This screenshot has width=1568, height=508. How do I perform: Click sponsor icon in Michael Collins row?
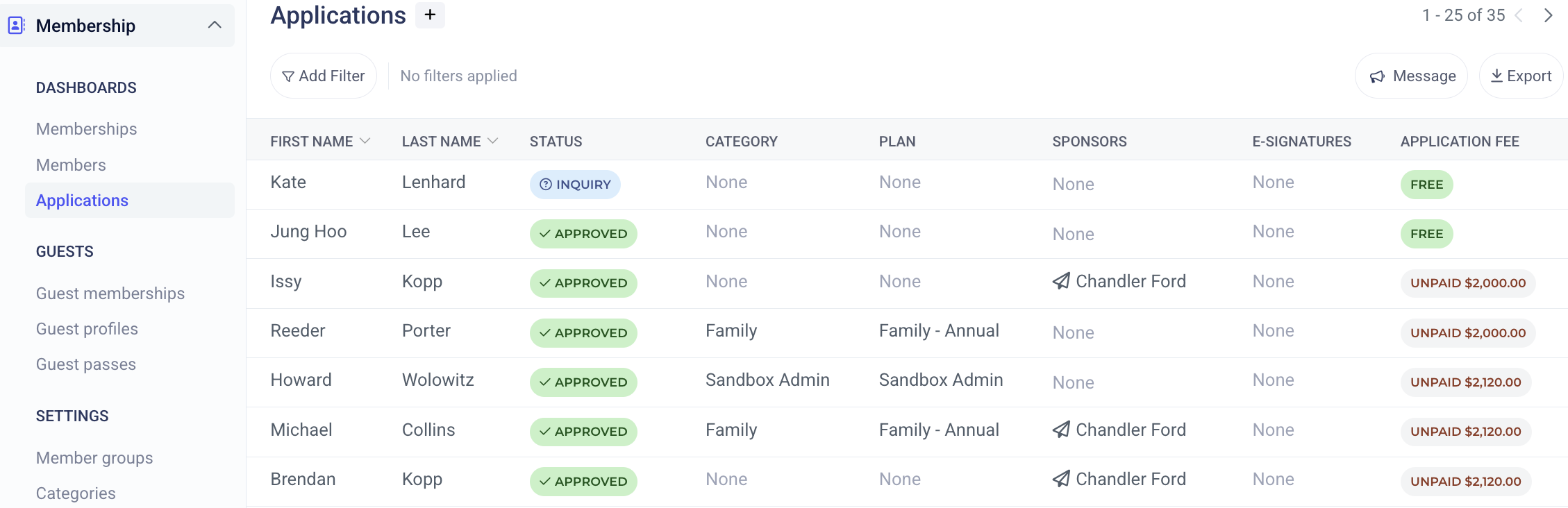pos(1060,430)
